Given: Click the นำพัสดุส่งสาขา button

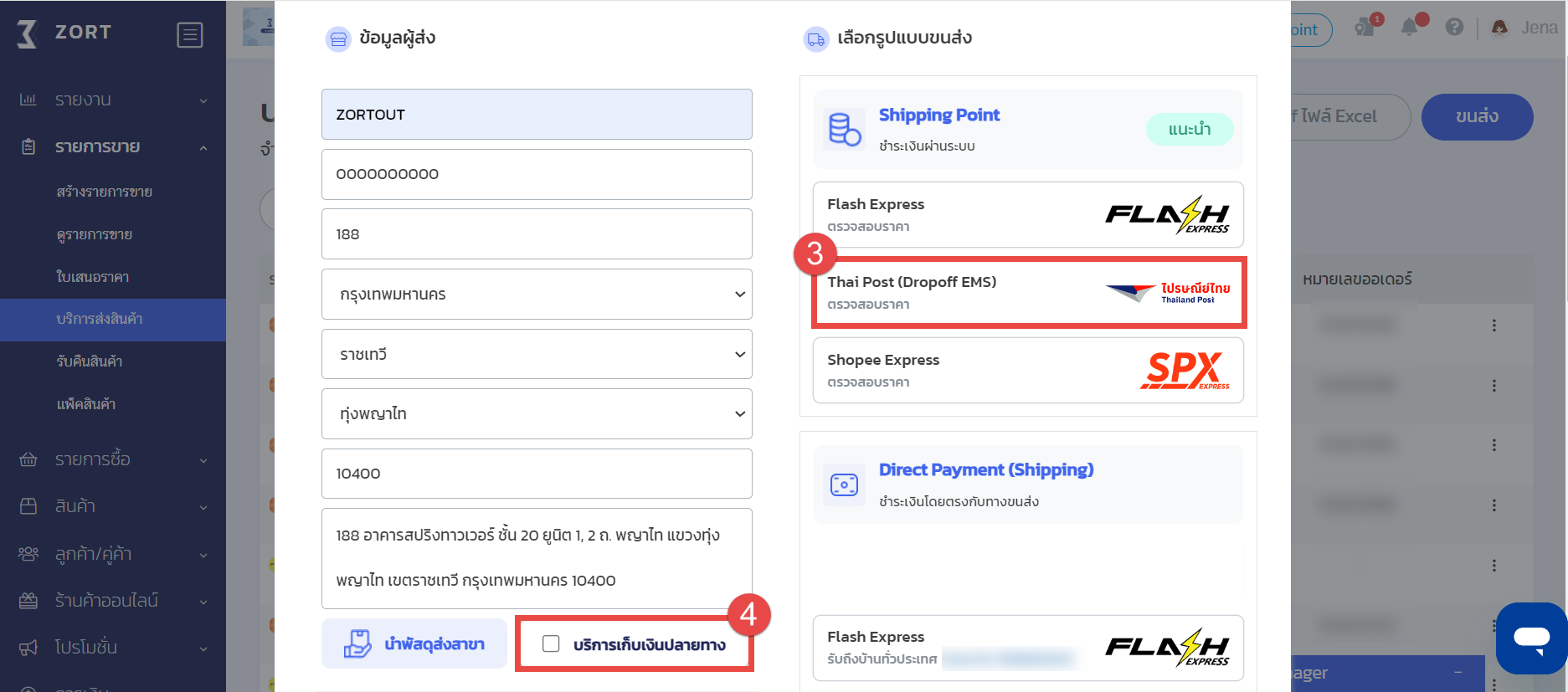Looking at the screenshot, I should tap(414, 643).
